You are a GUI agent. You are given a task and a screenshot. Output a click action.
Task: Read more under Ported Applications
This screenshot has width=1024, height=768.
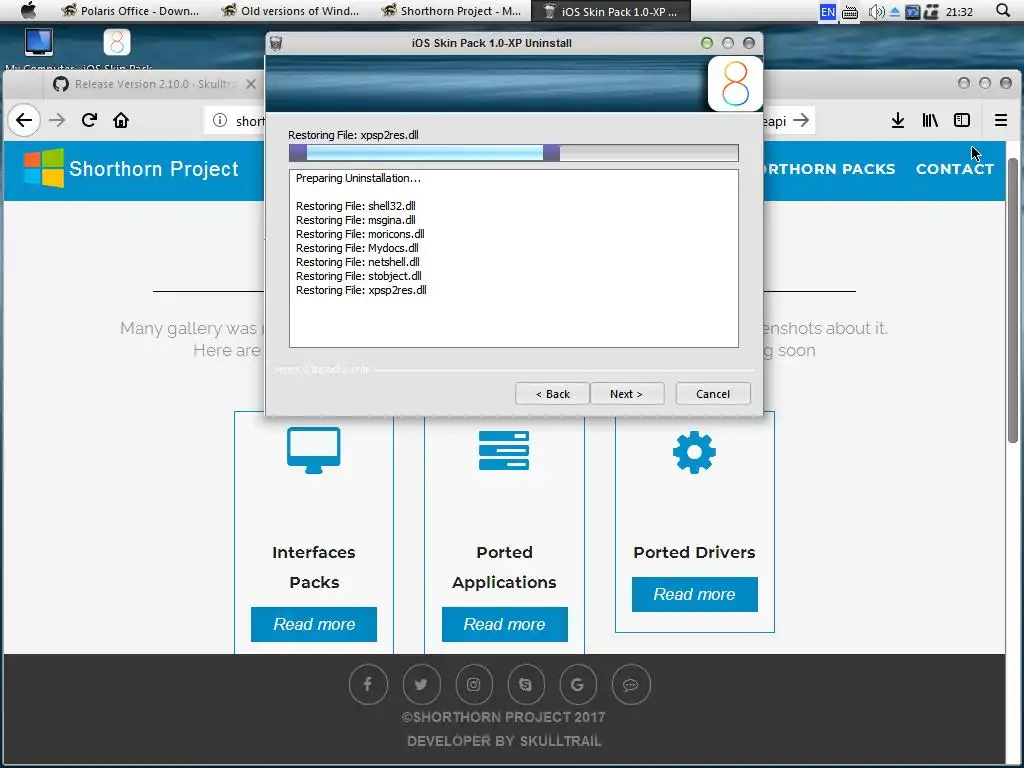[x=505, y=624]
